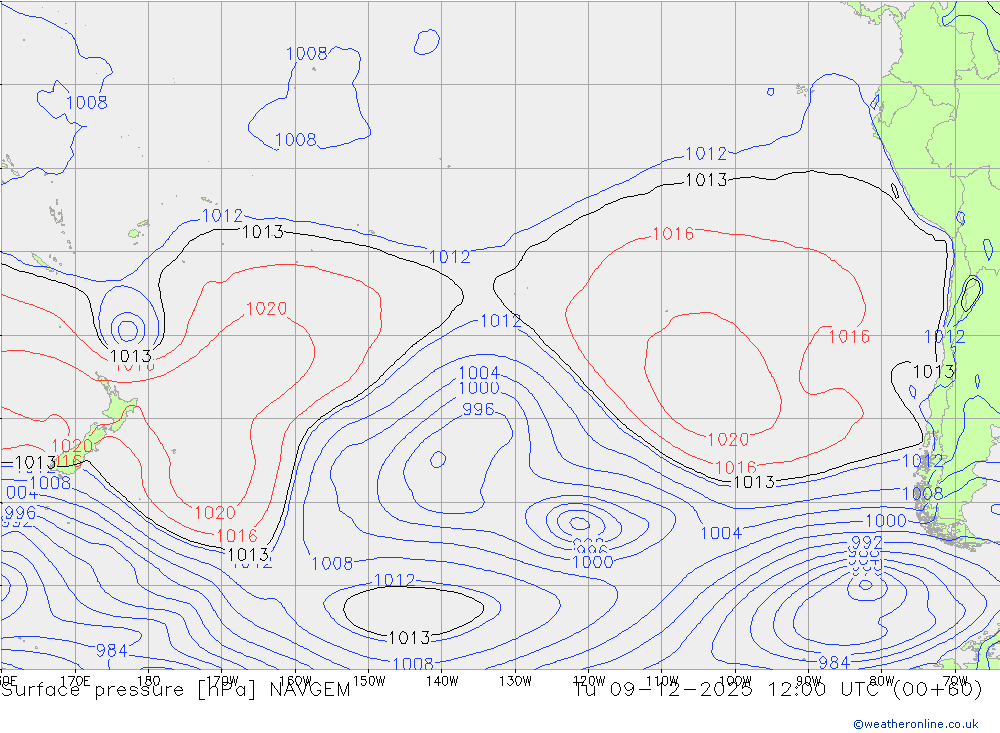Click the 80W longitude axis label
The height and width of the screenshot is (733, 1000).
click(x=882, y=681)
